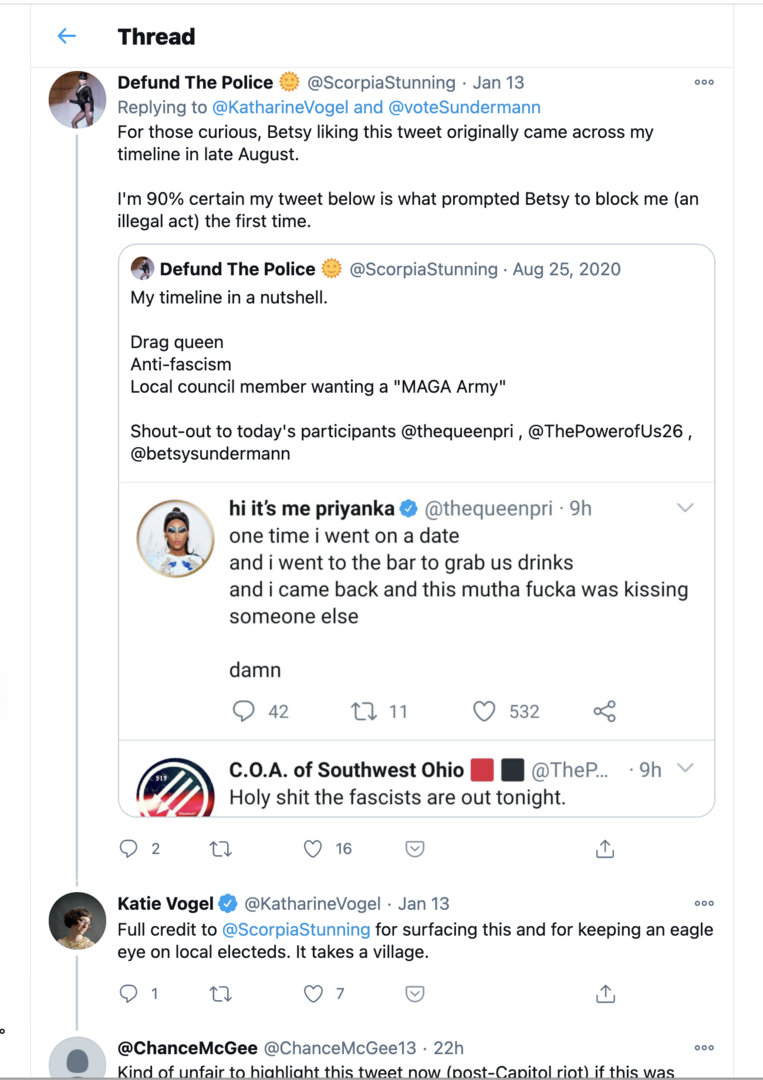Open Katie Vogel's profile picture
763x1080 pixels.
(77, 921)
